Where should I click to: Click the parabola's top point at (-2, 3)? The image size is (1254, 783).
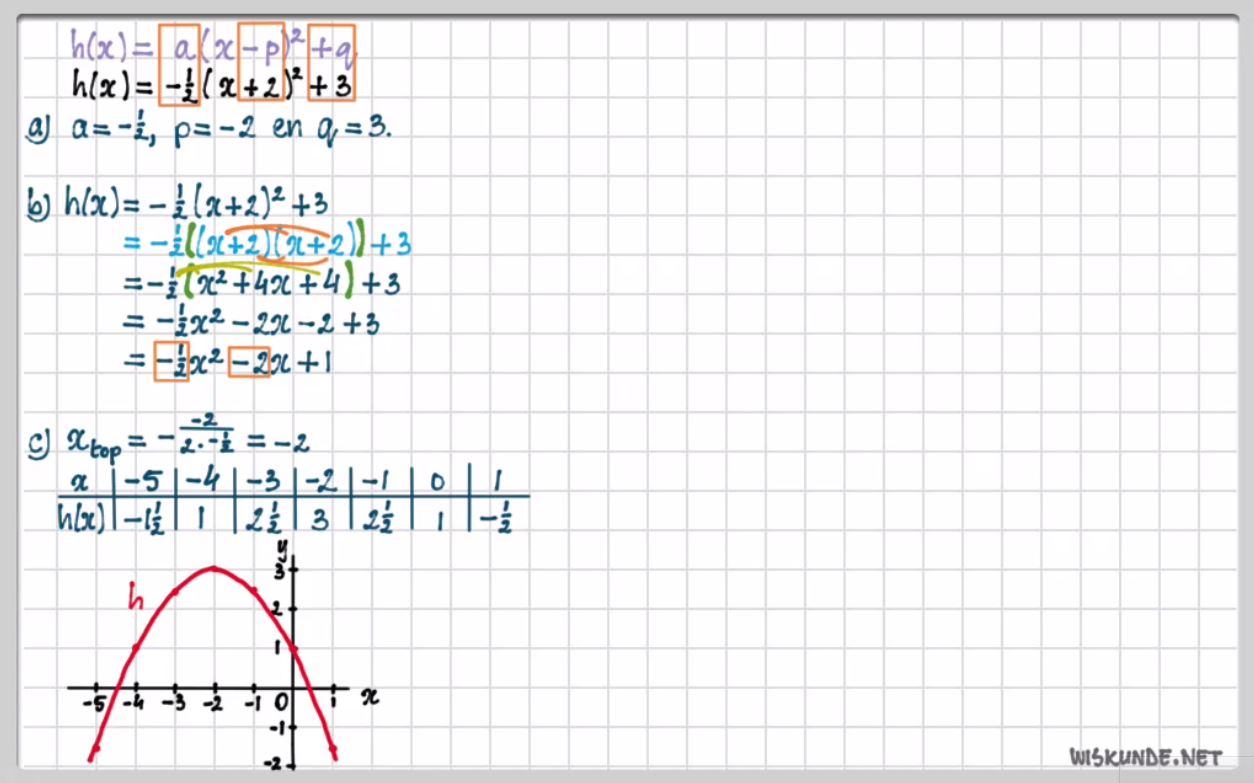(x=214, y=568)
